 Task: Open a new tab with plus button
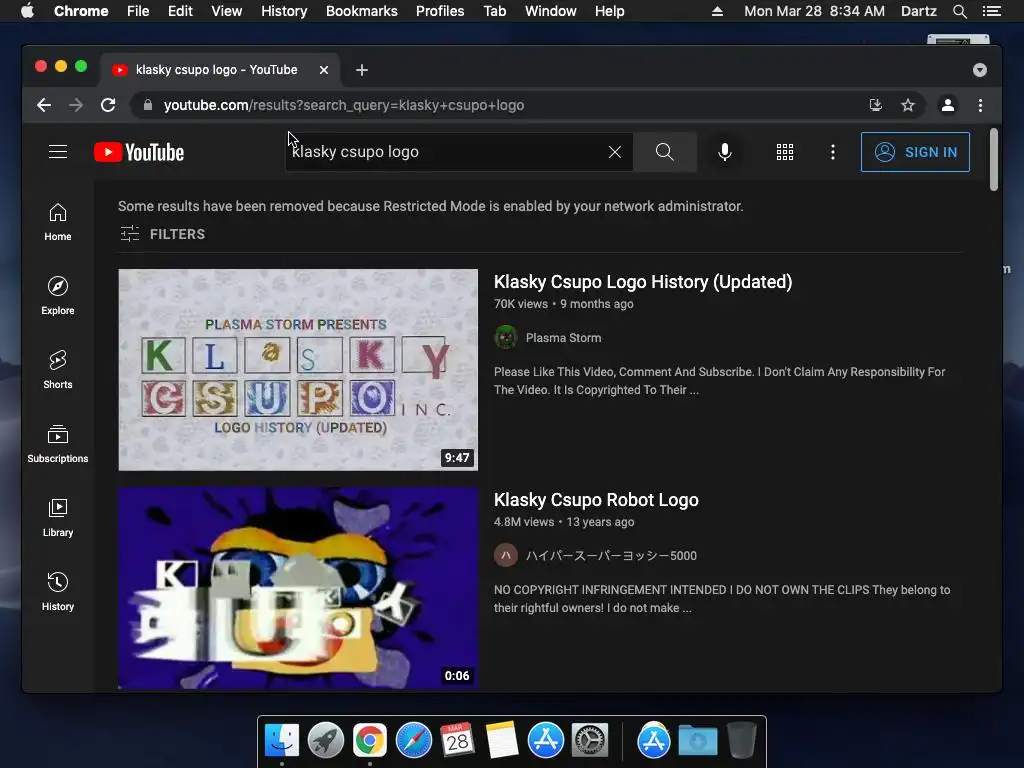pos(362,70)
